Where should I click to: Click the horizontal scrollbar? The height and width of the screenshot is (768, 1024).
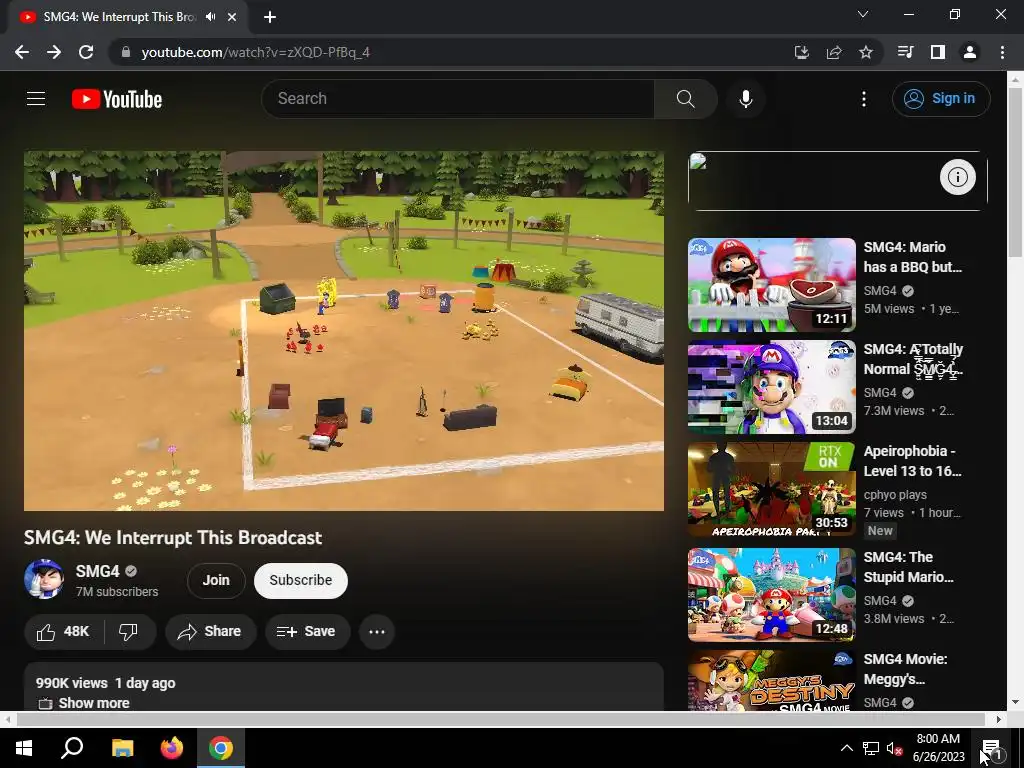coord(500,719)
